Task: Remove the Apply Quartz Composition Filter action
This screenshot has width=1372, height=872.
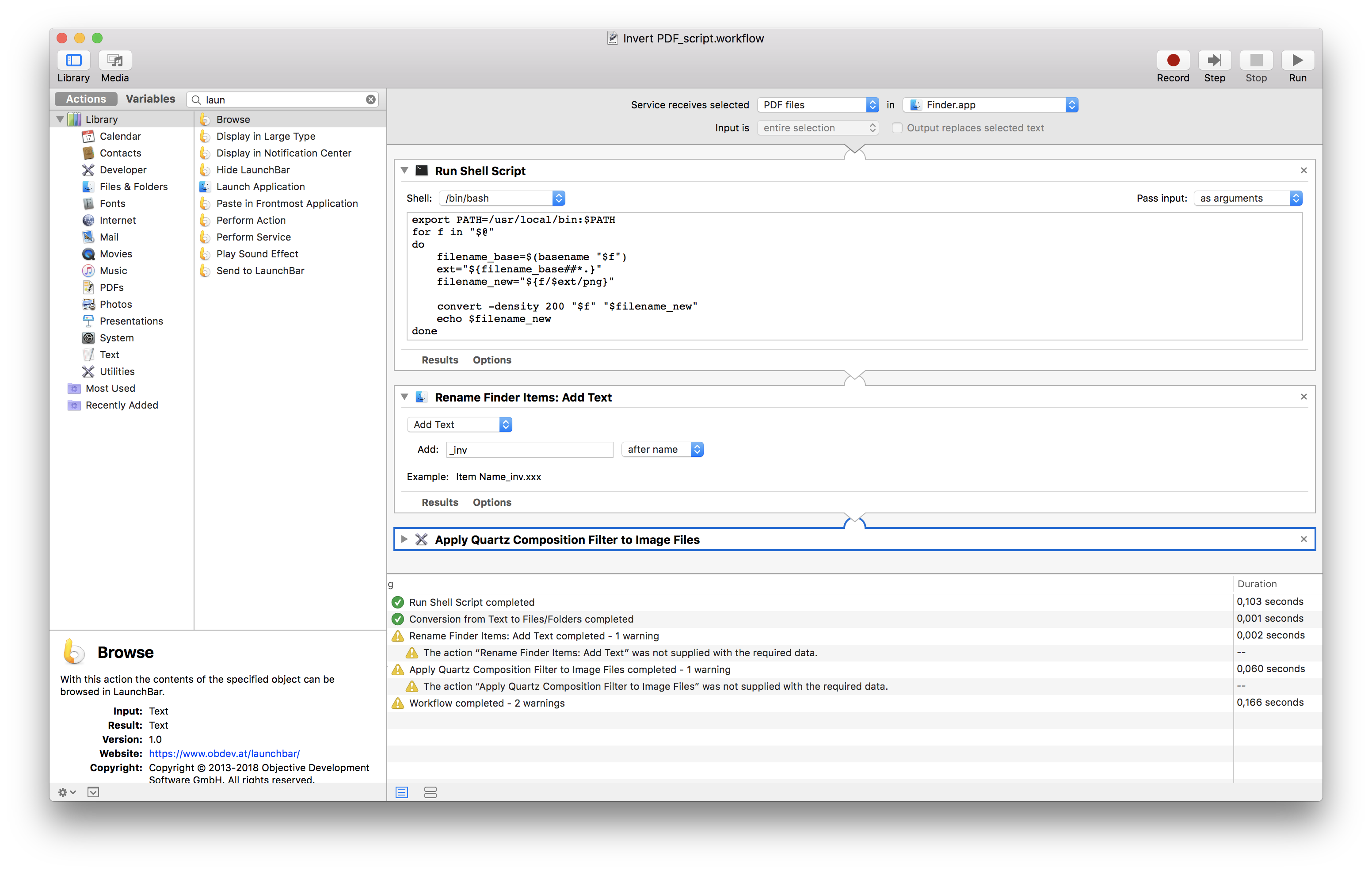Action: (x=1303, y=539)
